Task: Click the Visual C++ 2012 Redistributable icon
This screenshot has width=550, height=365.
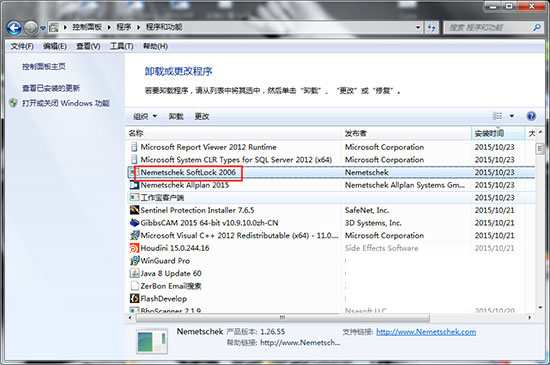Action: pyautogui.click(x=134, y=235)
